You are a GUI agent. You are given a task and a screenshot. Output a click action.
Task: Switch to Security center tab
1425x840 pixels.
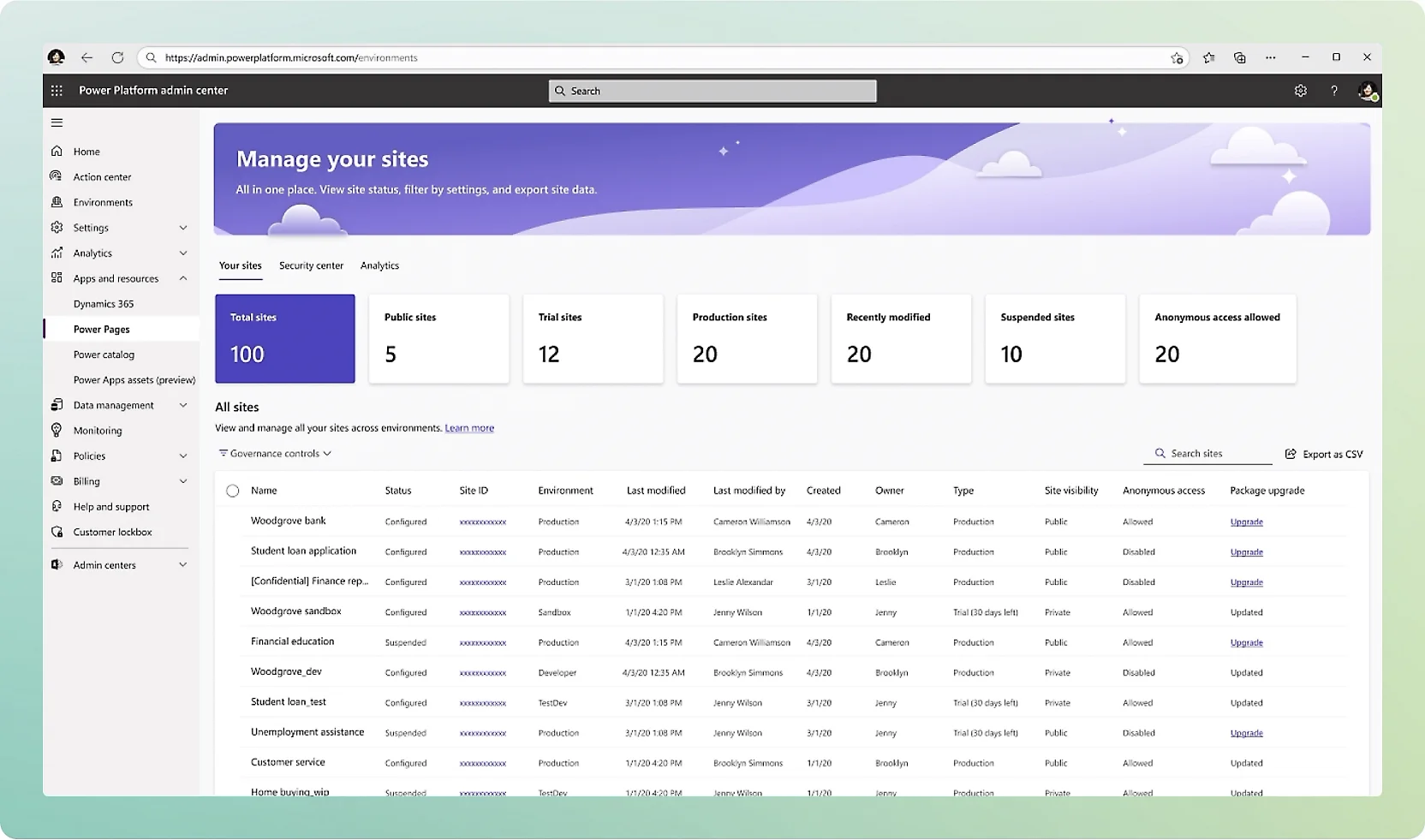(x=311, y=265)
